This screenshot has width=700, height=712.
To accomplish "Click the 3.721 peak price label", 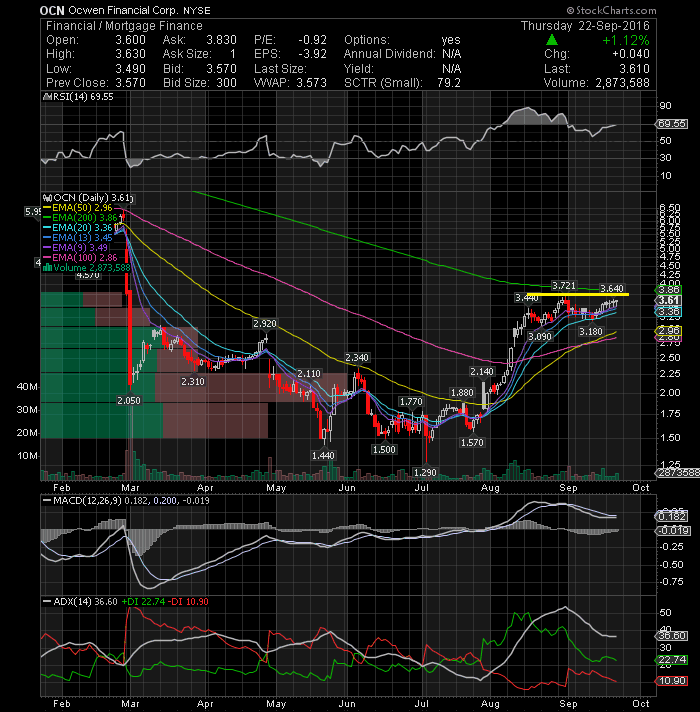I will coord(563,286).
